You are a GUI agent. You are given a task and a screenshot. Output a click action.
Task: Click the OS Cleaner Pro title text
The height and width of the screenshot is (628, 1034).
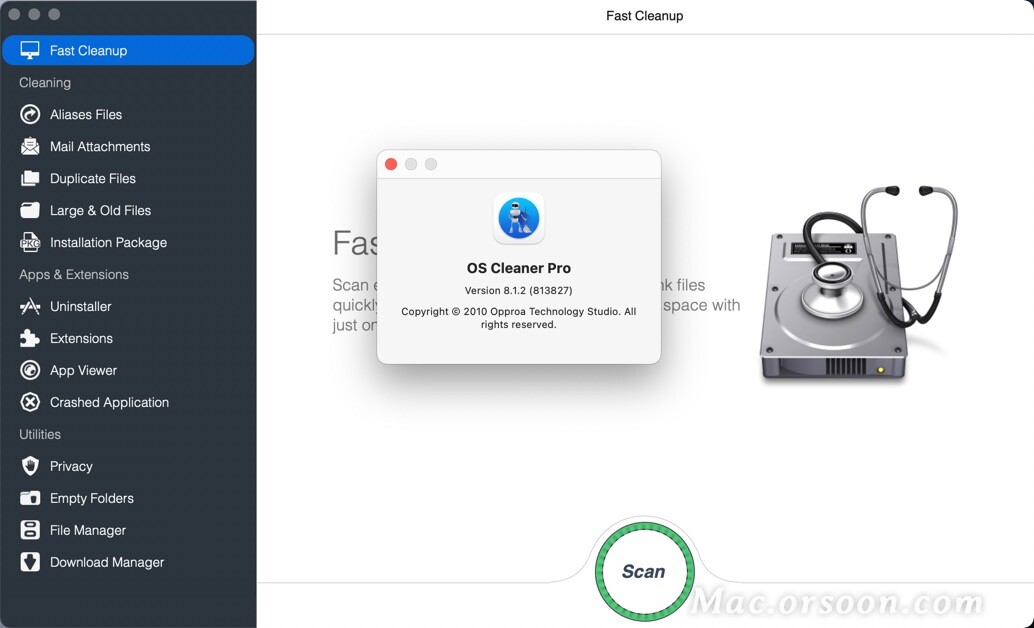pyautogui.click(x=519, y=268)
